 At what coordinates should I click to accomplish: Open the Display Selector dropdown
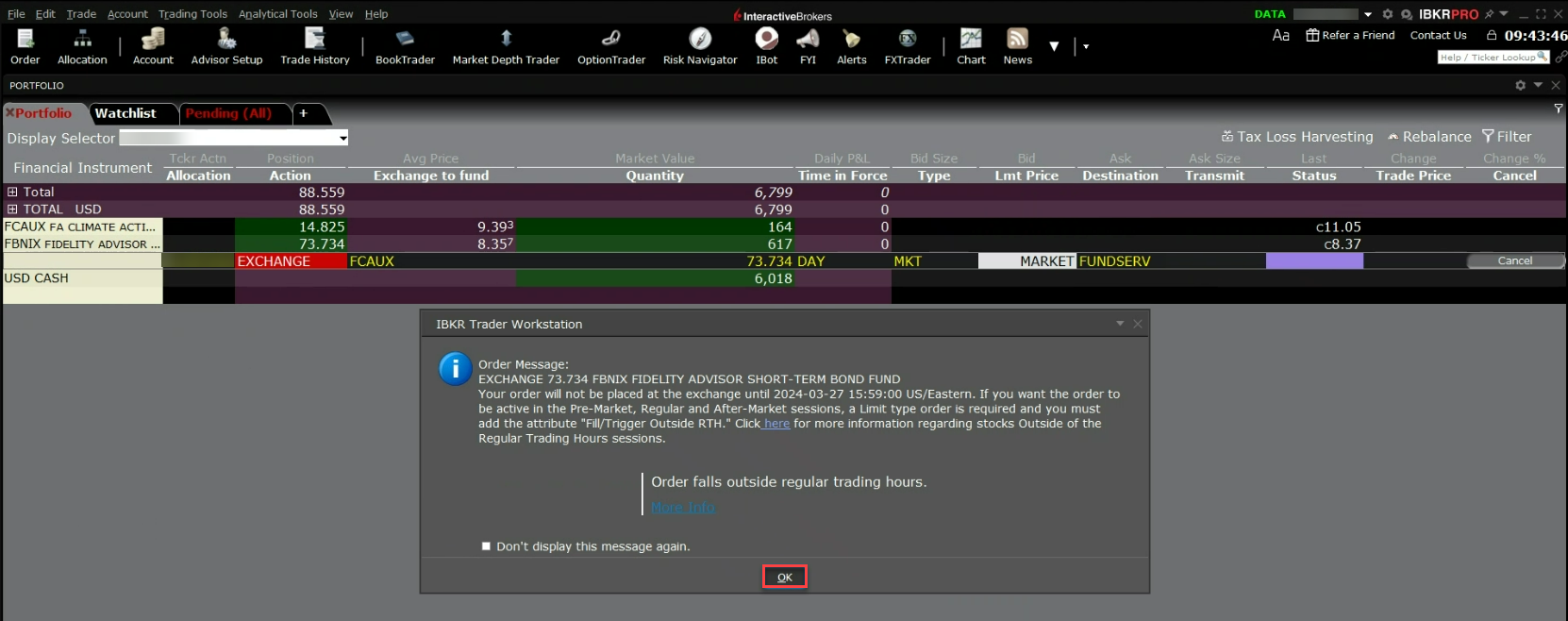(234, 138)
